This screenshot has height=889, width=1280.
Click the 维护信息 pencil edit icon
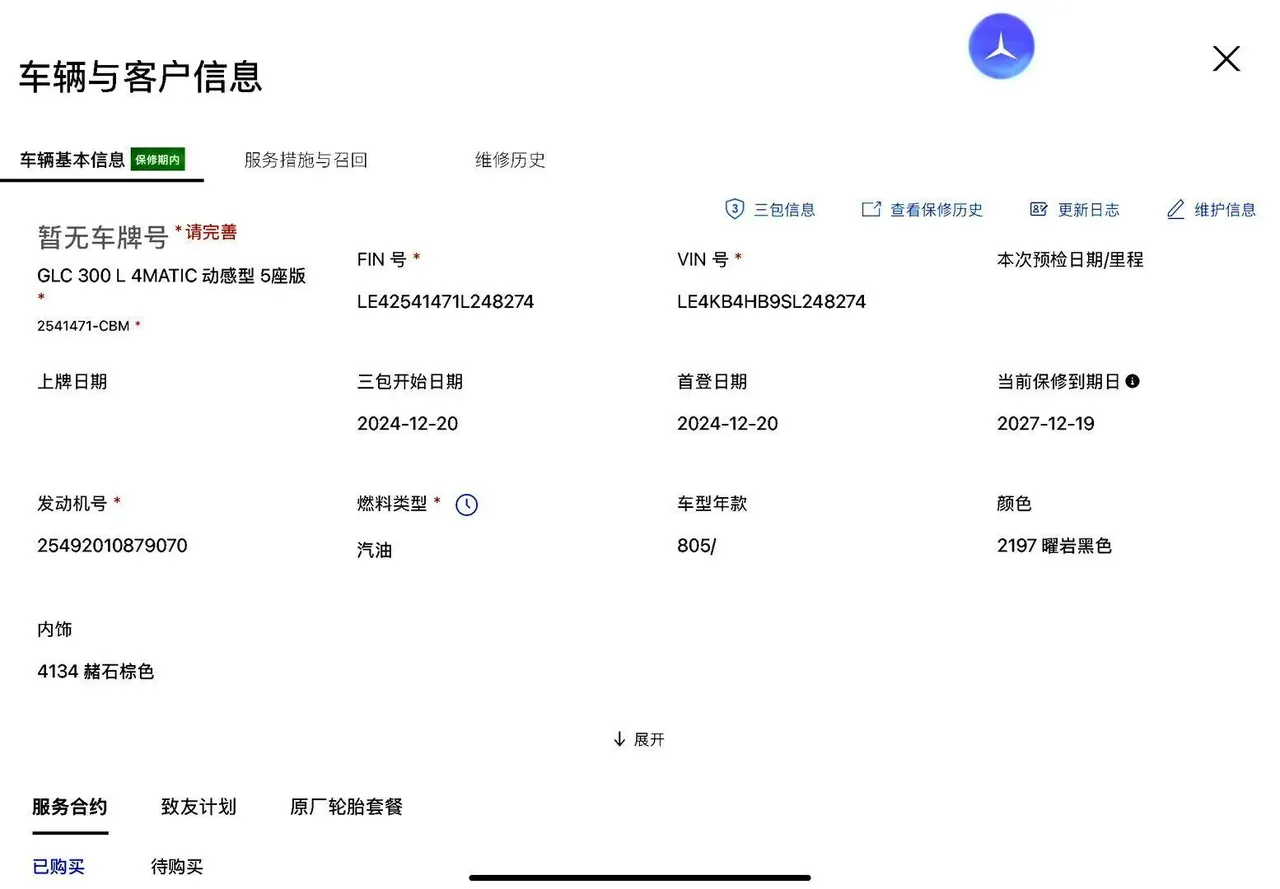pyautogui.click(x=1176, y=209)
